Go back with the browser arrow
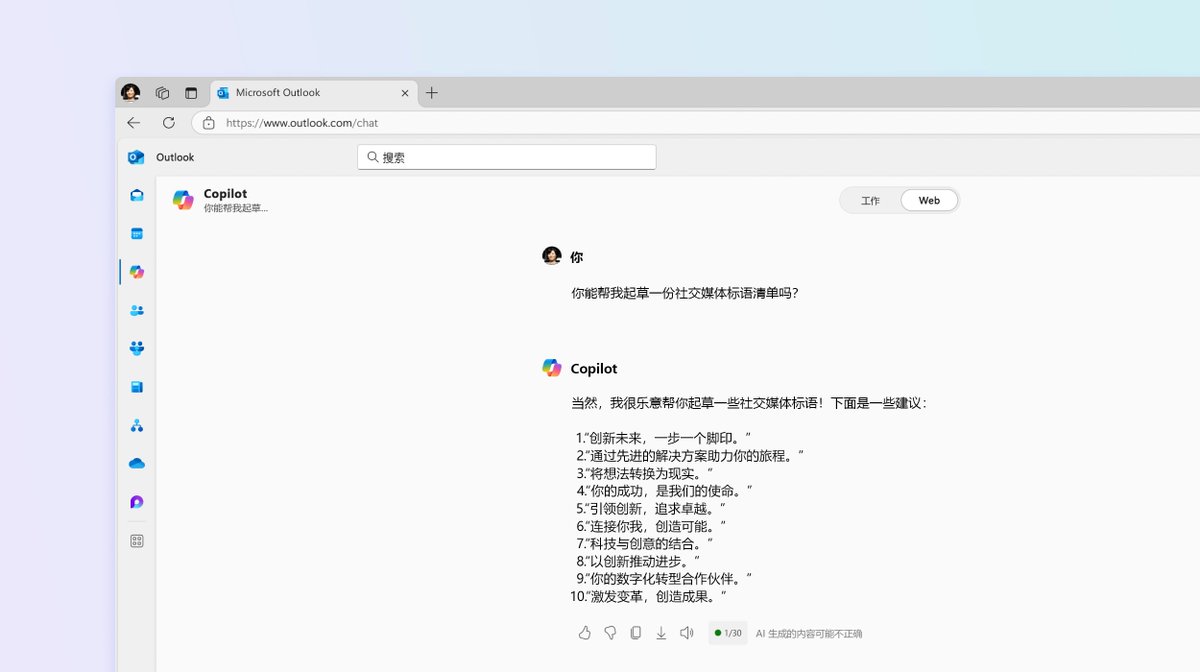Viewport: 1200px width, 672px height. tap(134, 123)
